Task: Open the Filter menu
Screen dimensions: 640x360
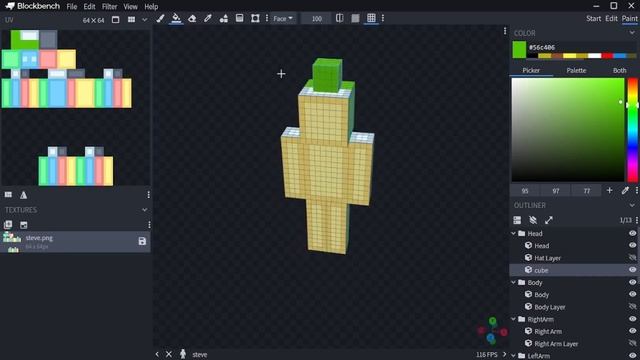Action: tap(109, 7)
